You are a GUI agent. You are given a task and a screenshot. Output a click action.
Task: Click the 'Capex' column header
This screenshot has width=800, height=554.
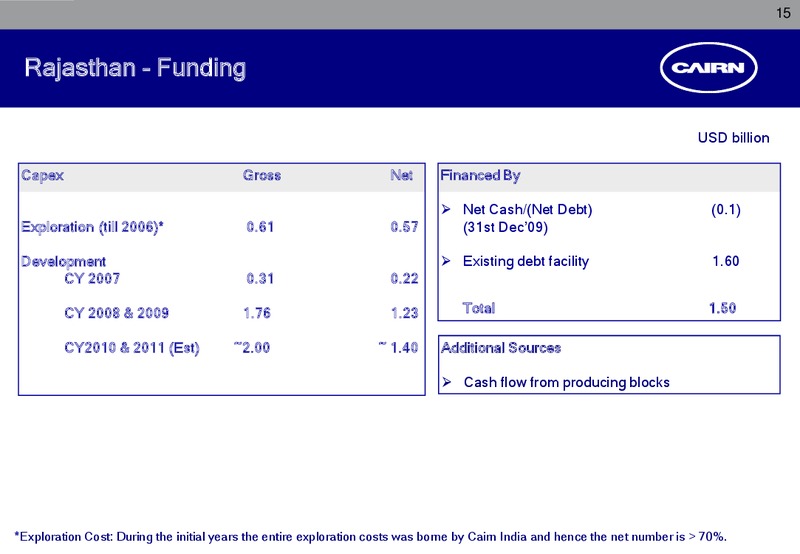[x=42, y=175]
